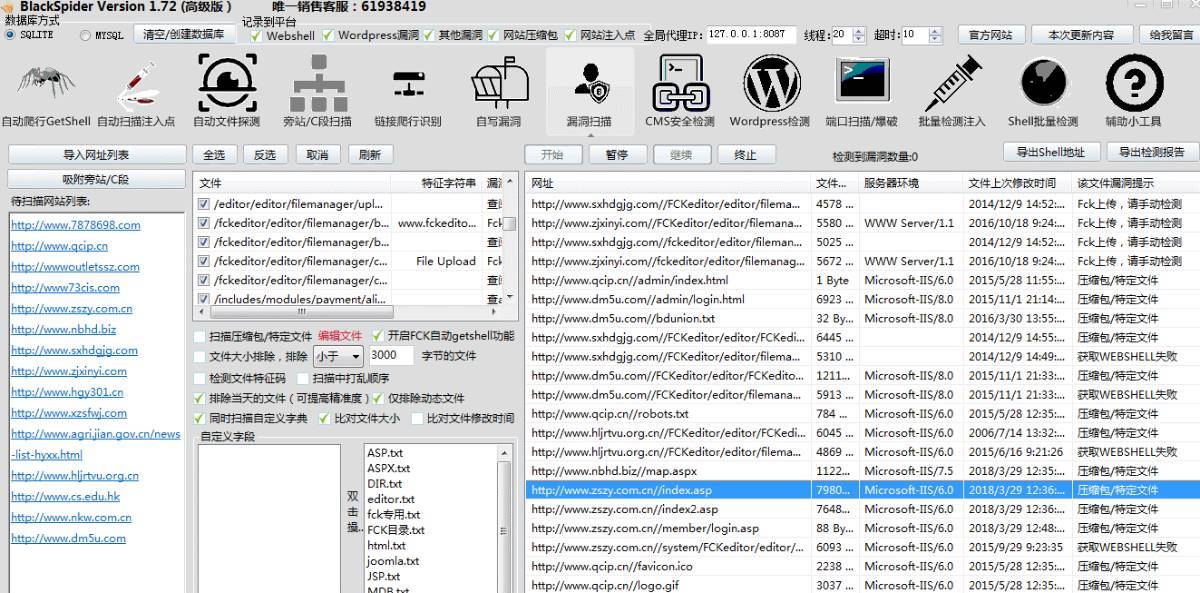Viewport: 1200px width, 593px height.
Task: Sort by 文件上次修改时间 column header
Action: tap(1017, 183)
